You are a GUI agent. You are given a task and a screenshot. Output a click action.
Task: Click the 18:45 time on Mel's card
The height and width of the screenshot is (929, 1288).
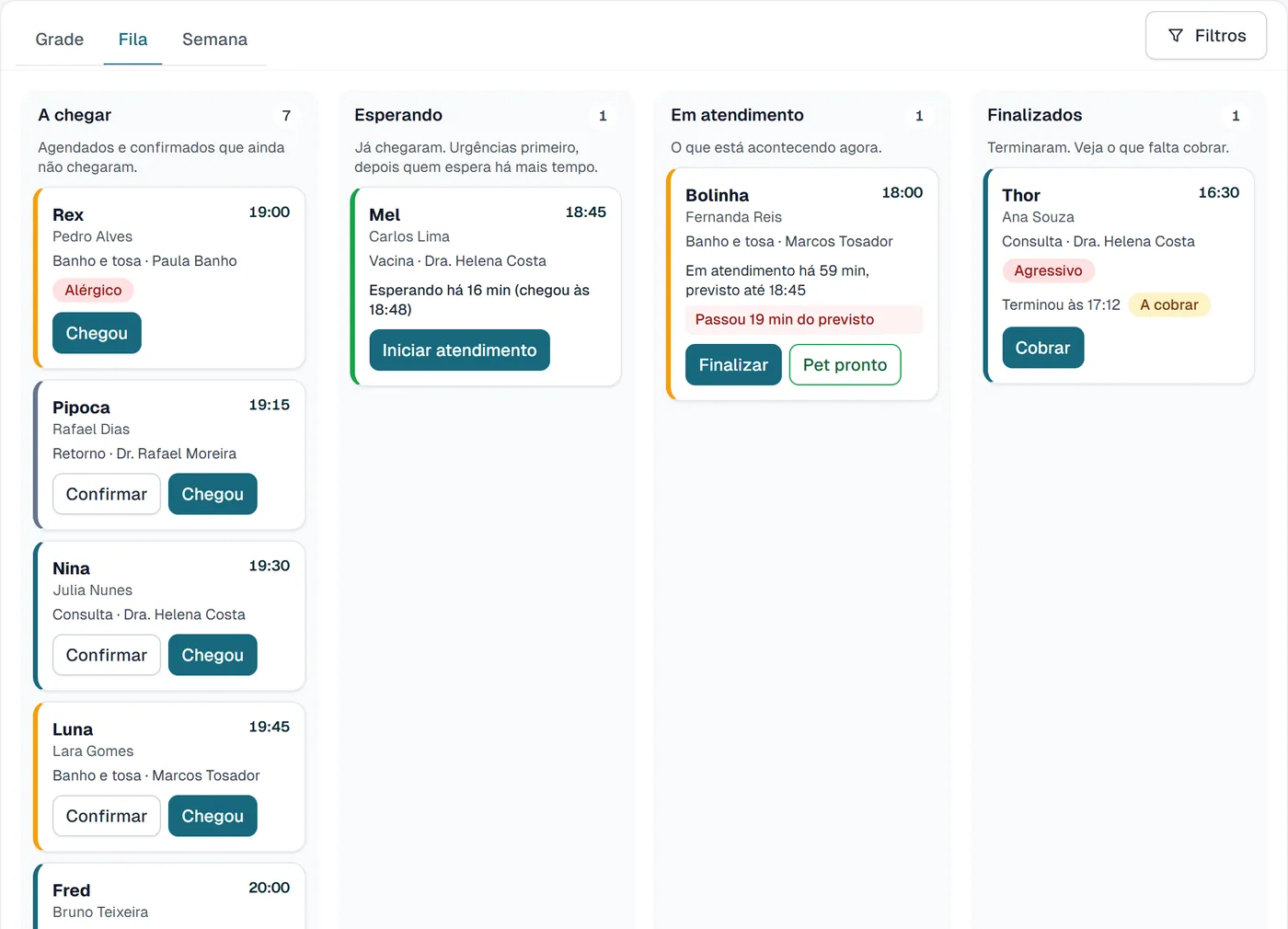point(585,212)
